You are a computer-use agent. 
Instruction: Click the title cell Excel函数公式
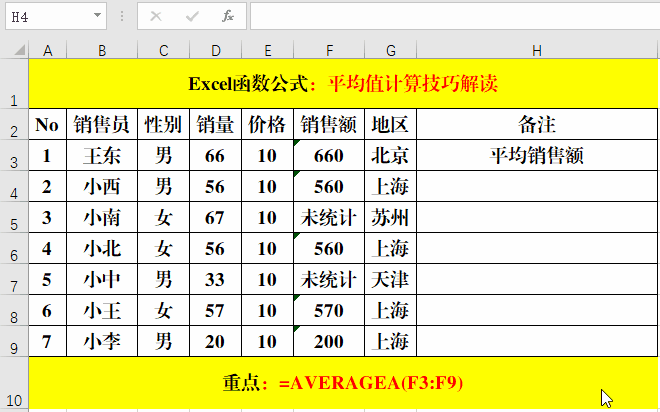343,84
